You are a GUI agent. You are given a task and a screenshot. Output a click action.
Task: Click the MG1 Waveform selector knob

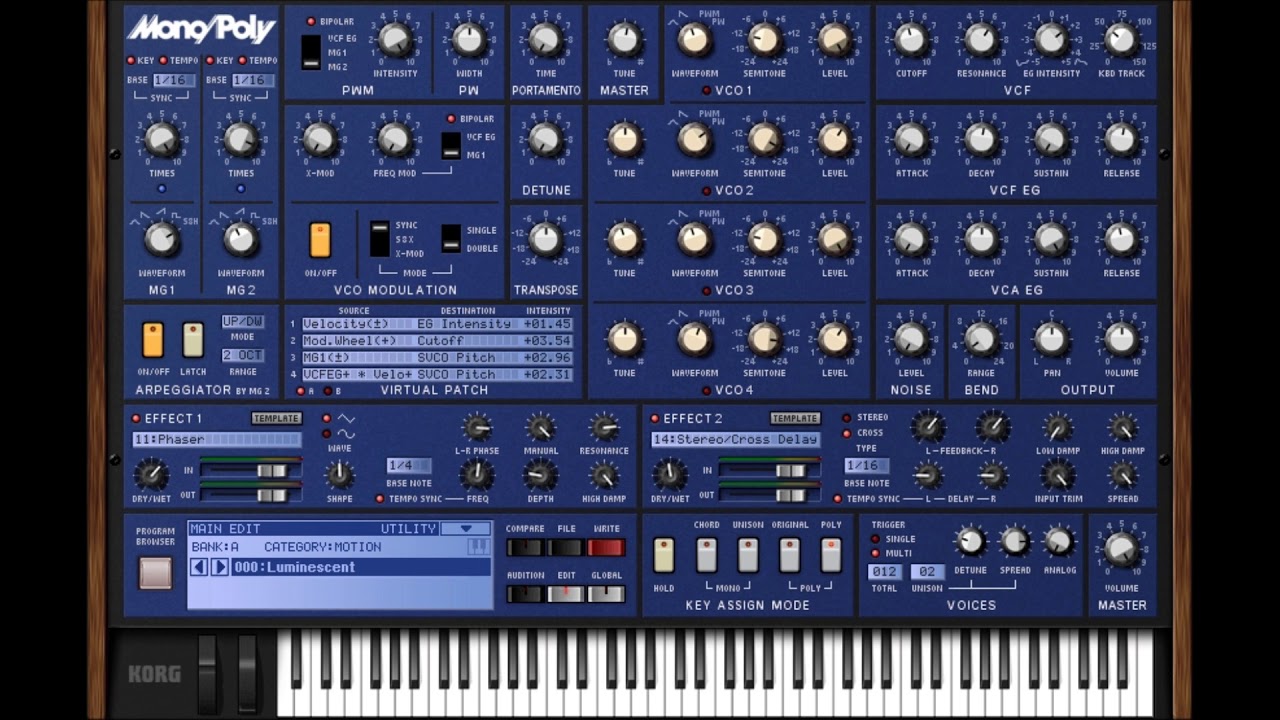161,239
